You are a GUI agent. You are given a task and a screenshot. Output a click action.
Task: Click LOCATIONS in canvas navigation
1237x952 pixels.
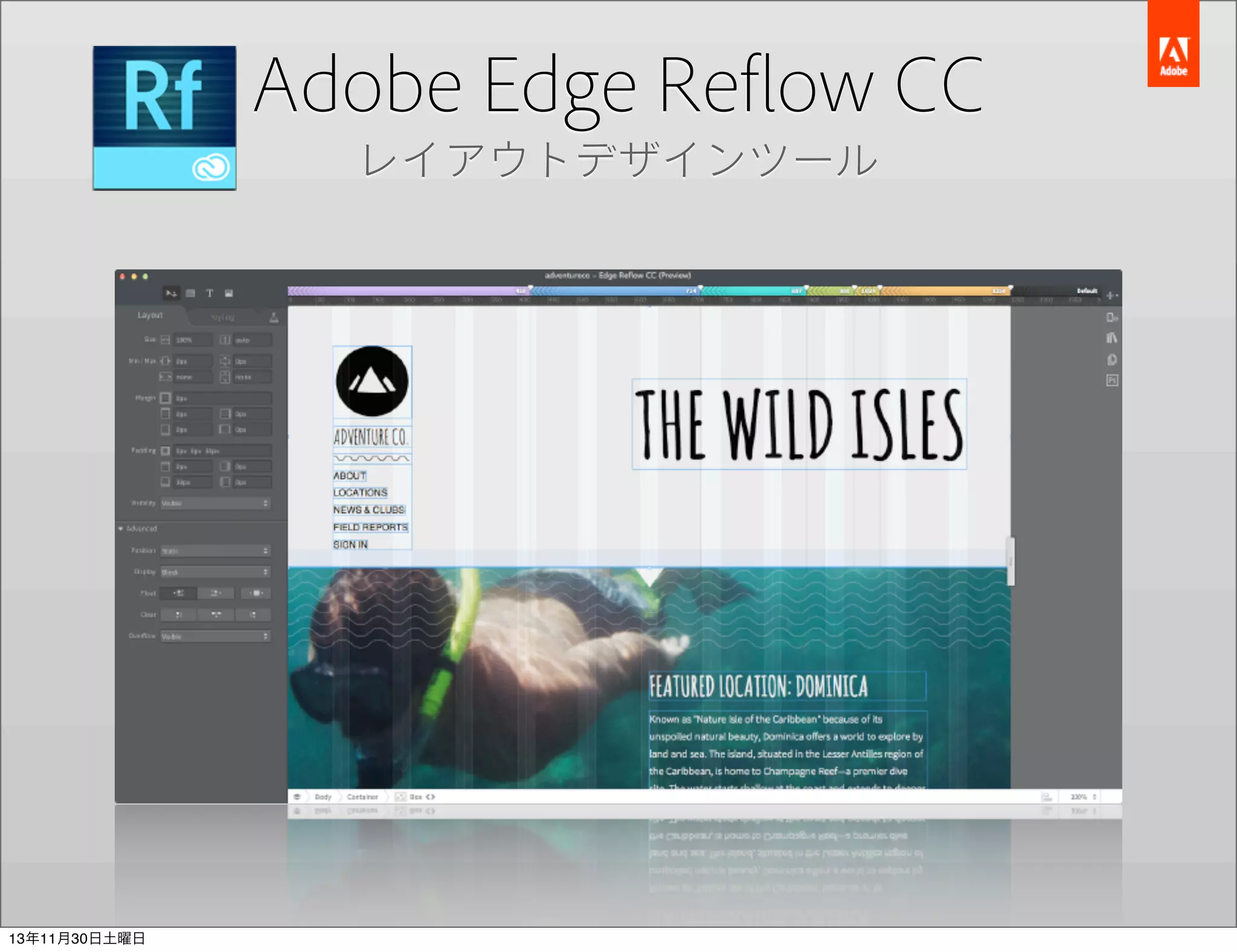360,493
